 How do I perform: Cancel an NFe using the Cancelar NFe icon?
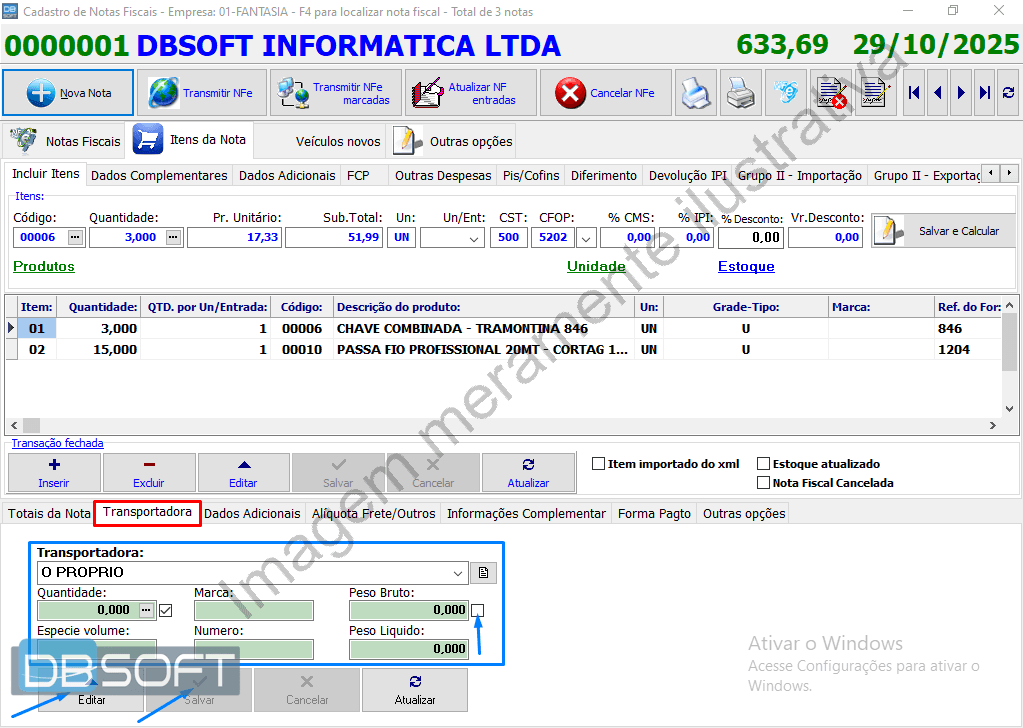click(x=568, y=93)
